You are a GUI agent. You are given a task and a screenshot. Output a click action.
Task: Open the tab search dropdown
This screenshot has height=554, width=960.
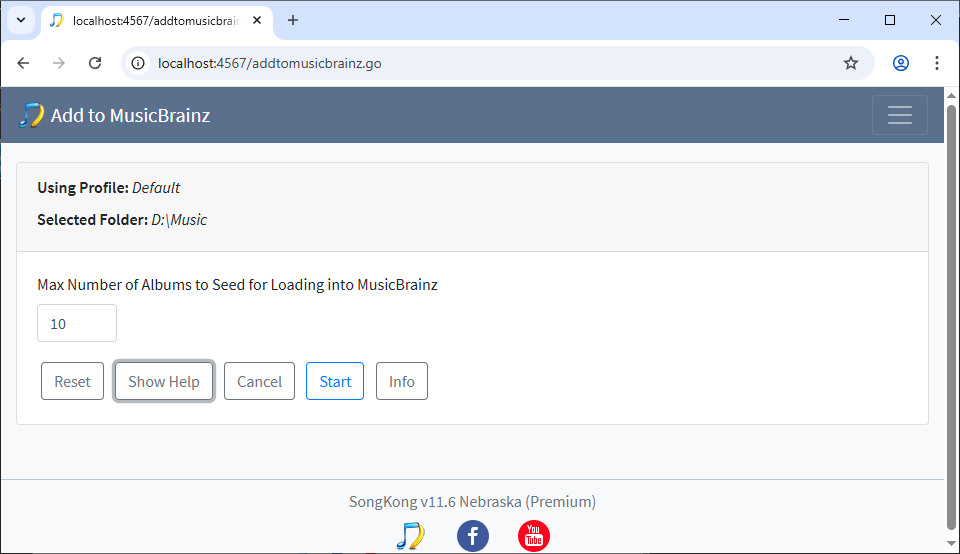(x=21, y=20)
